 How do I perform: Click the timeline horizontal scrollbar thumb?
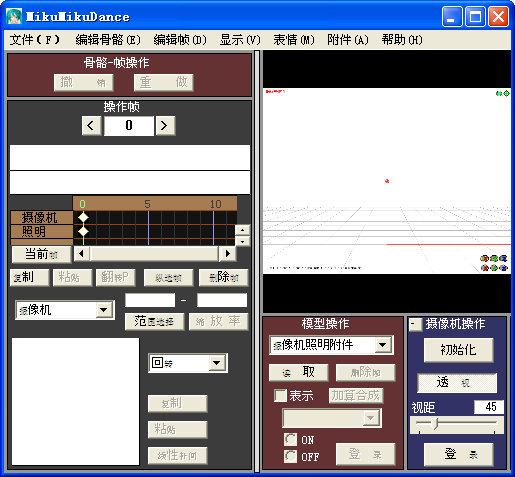pyautogui.click(x=154, y=254)
